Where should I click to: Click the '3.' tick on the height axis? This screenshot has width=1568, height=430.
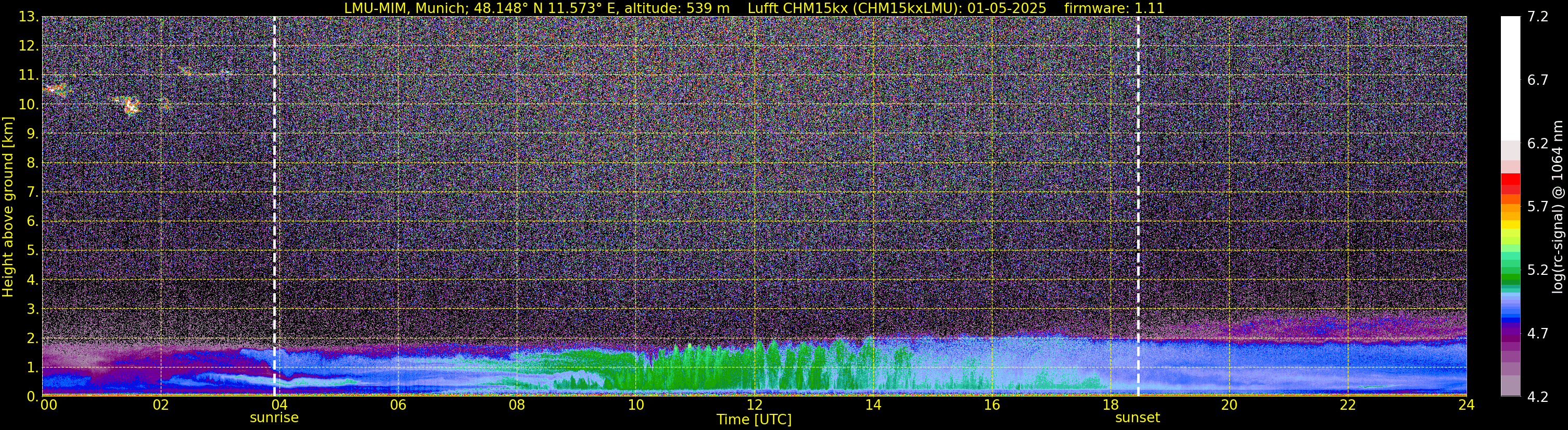pyautogui.click(x=32, y=309)
